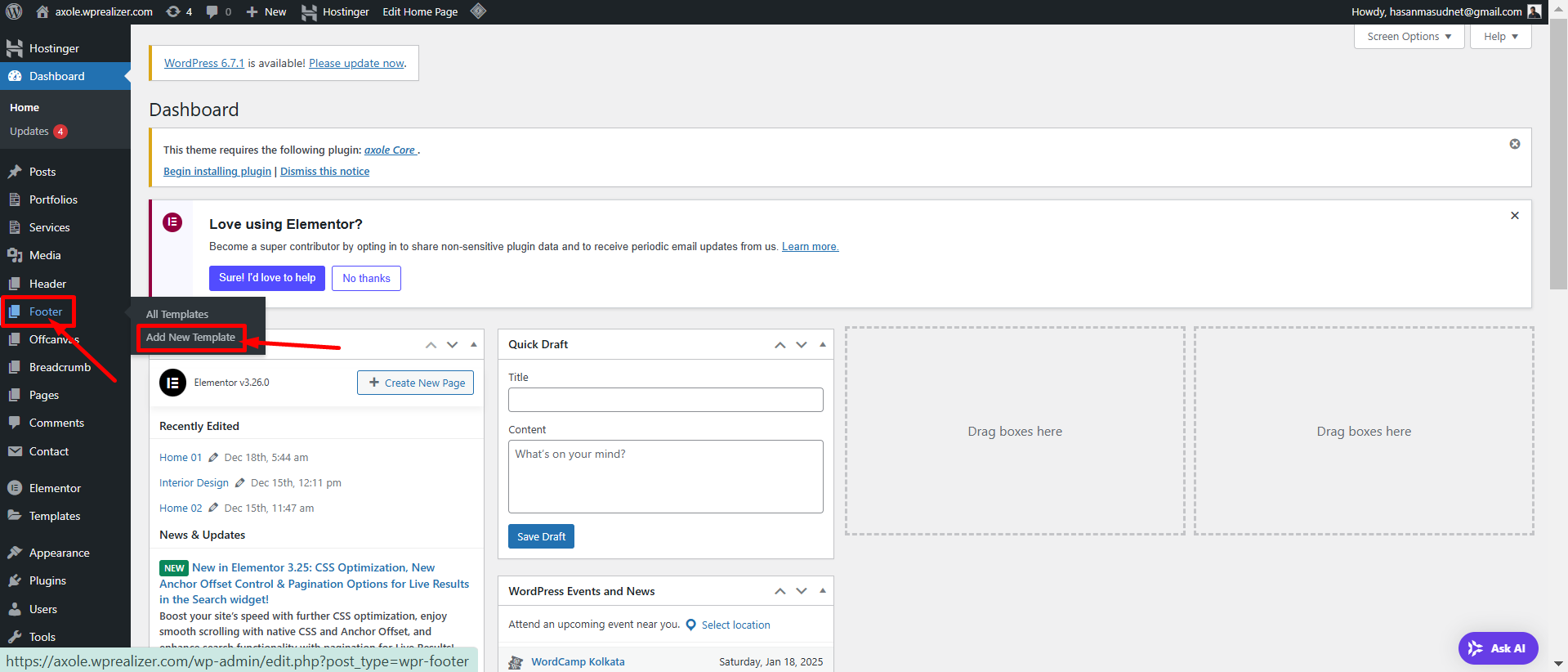1568x672 pixels.
Task: Move Quick Draft widget down
Action: coord(802,345)
